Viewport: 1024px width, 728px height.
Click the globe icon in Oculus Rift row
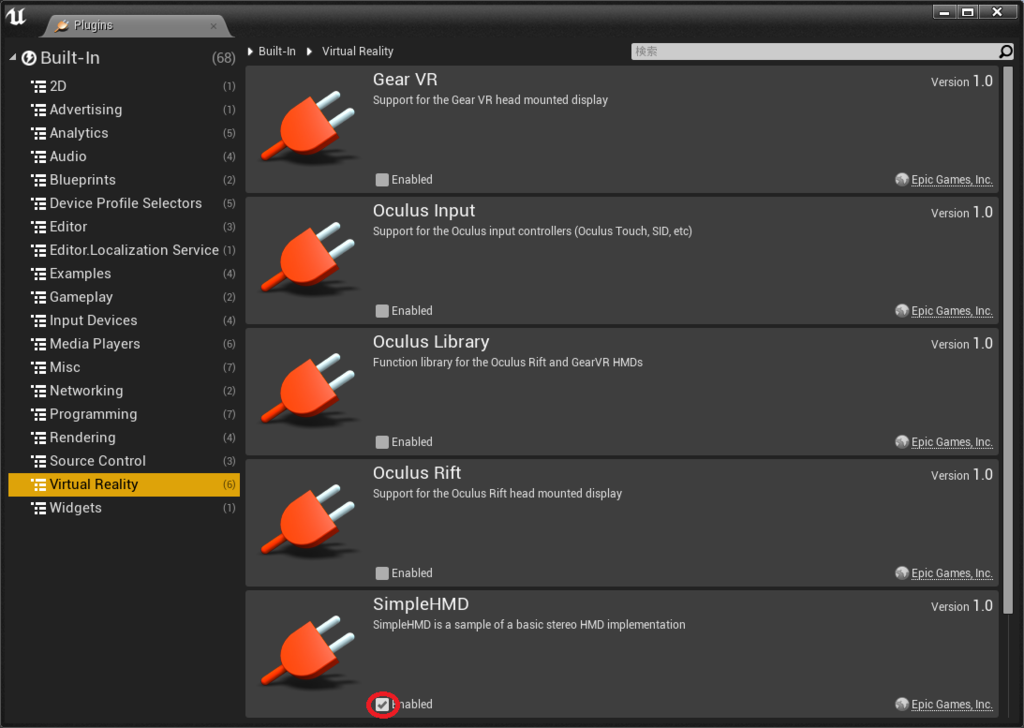902,573
